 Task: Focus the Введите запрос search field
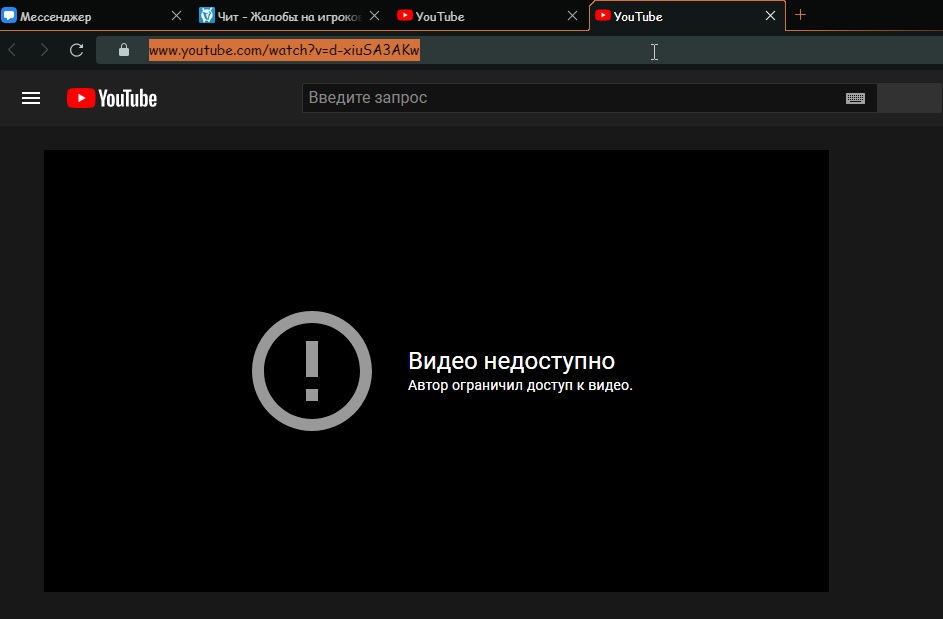pyautogui.click(x=570, y=98)
